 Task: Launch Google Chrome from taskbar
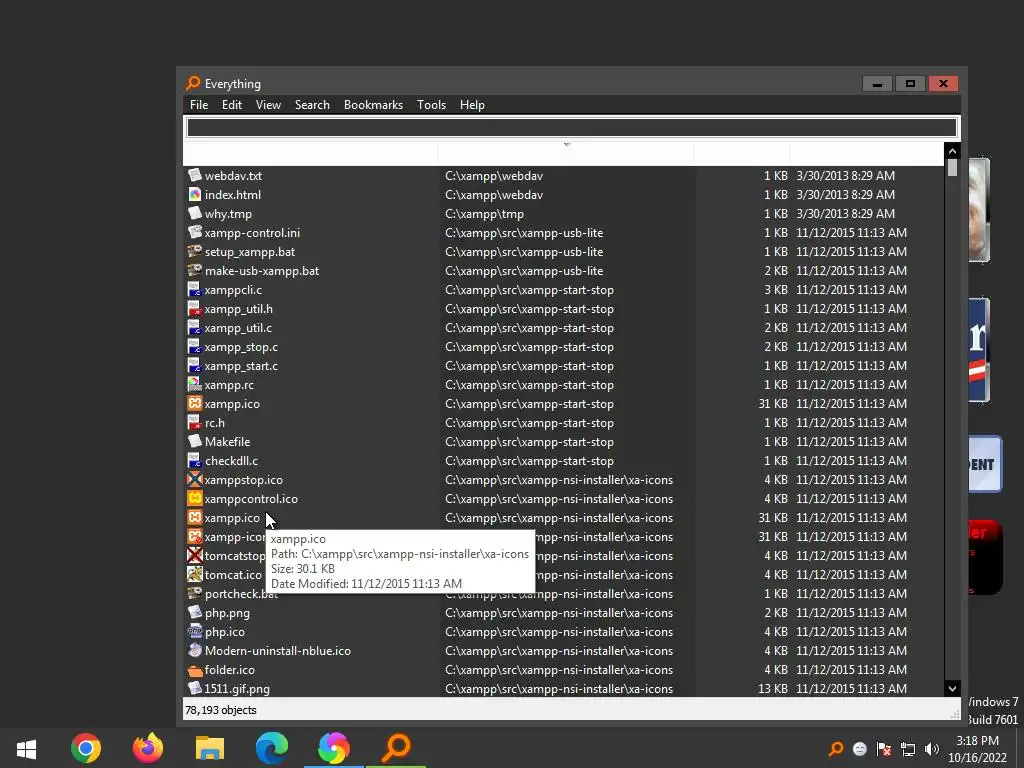click(86, 748)
